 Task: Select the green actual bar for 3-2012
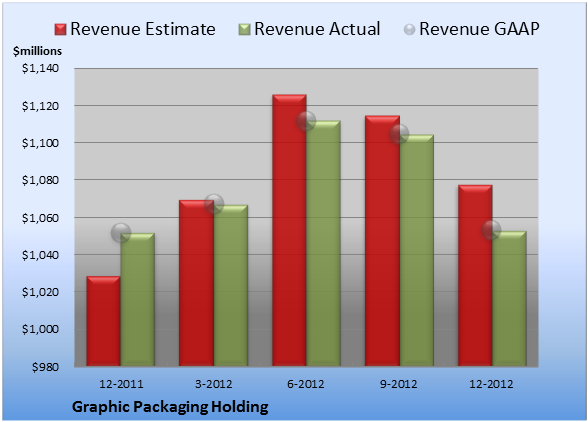[x=231, y=285]
